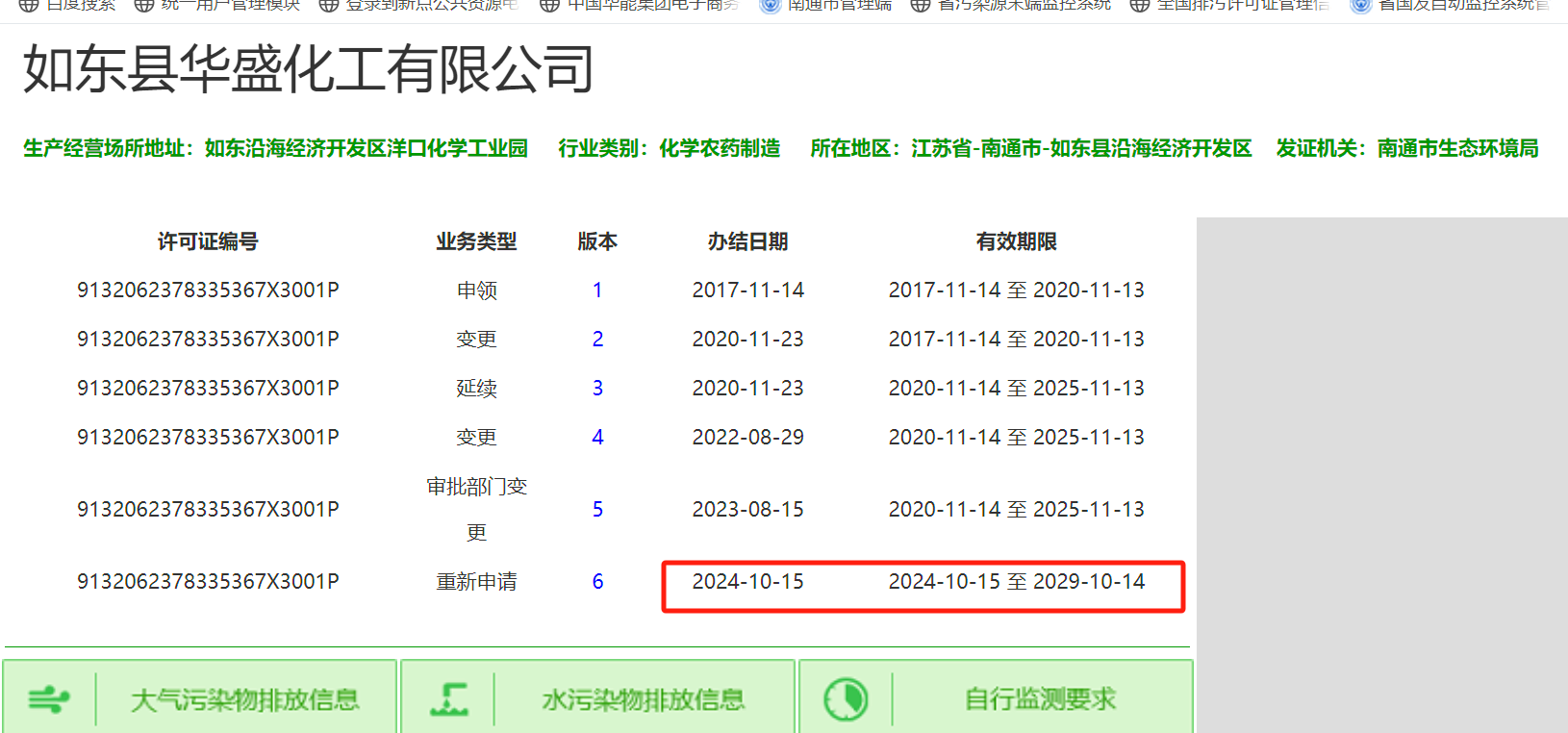
Task: Select permit number in the 审批部门变更 row
Action: 208,510
